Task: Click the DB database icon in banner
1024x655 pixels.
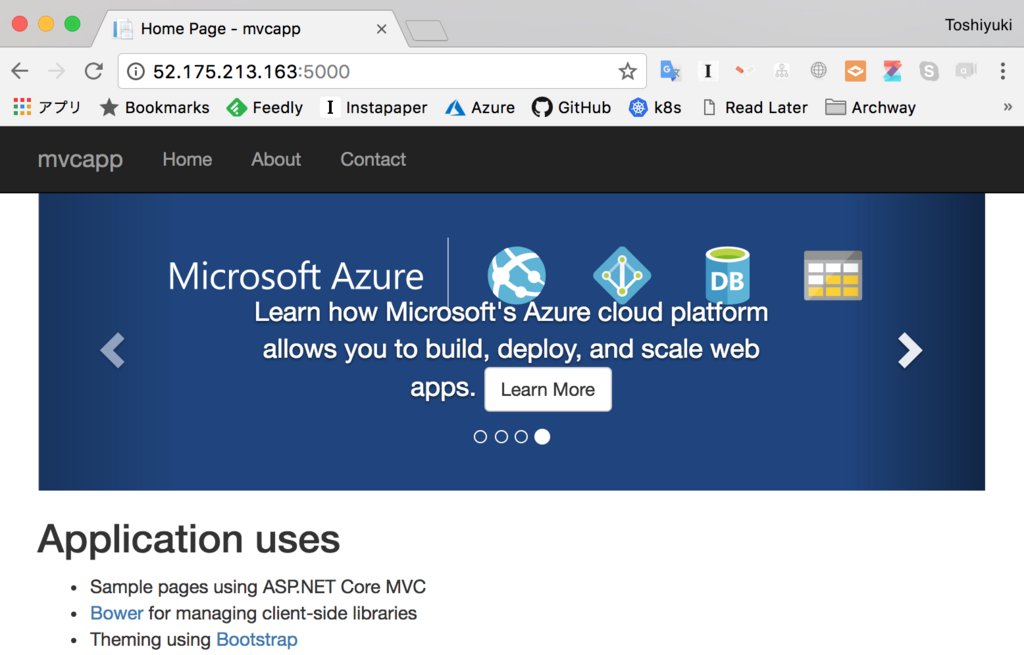Action: point(727,275)
